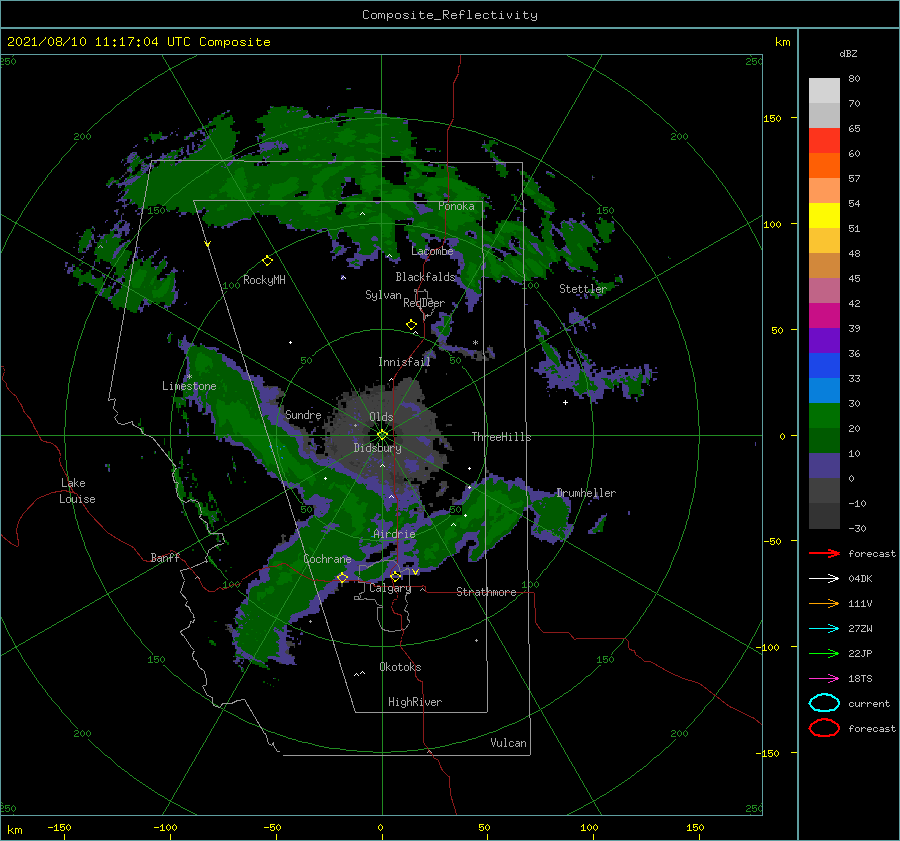The image size is (900, 841).
Task: Select the Didsbury city label
Action: 377,448
